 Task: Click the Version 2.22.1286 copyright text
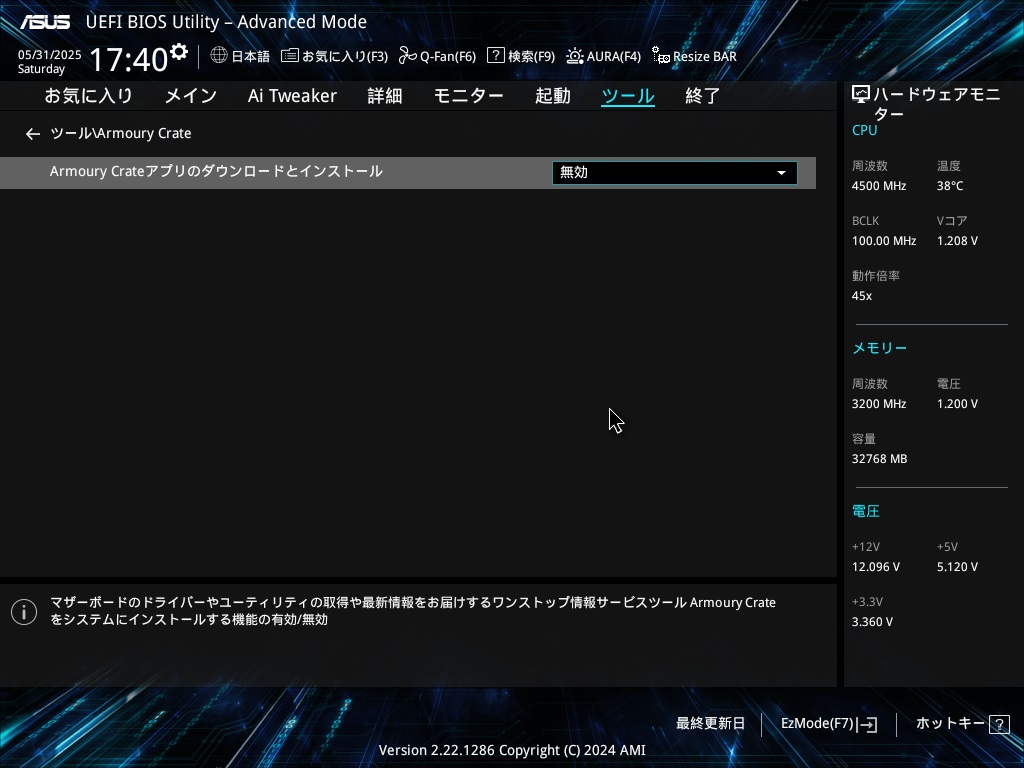pos(512,750)
